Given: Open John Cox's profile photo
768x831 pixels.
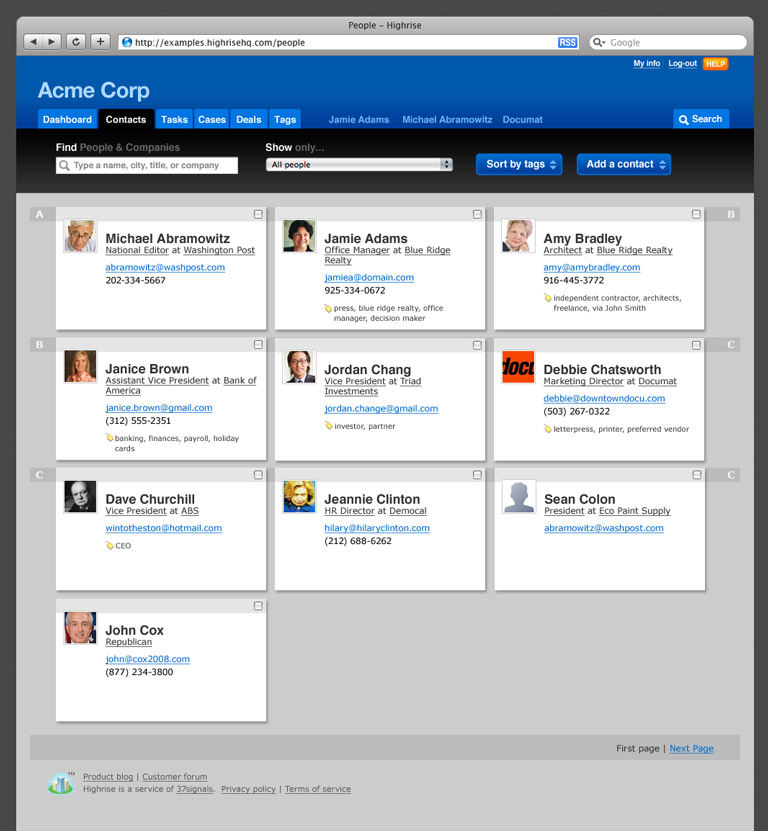Looking at the screenshot, I should tap(80, 627).
